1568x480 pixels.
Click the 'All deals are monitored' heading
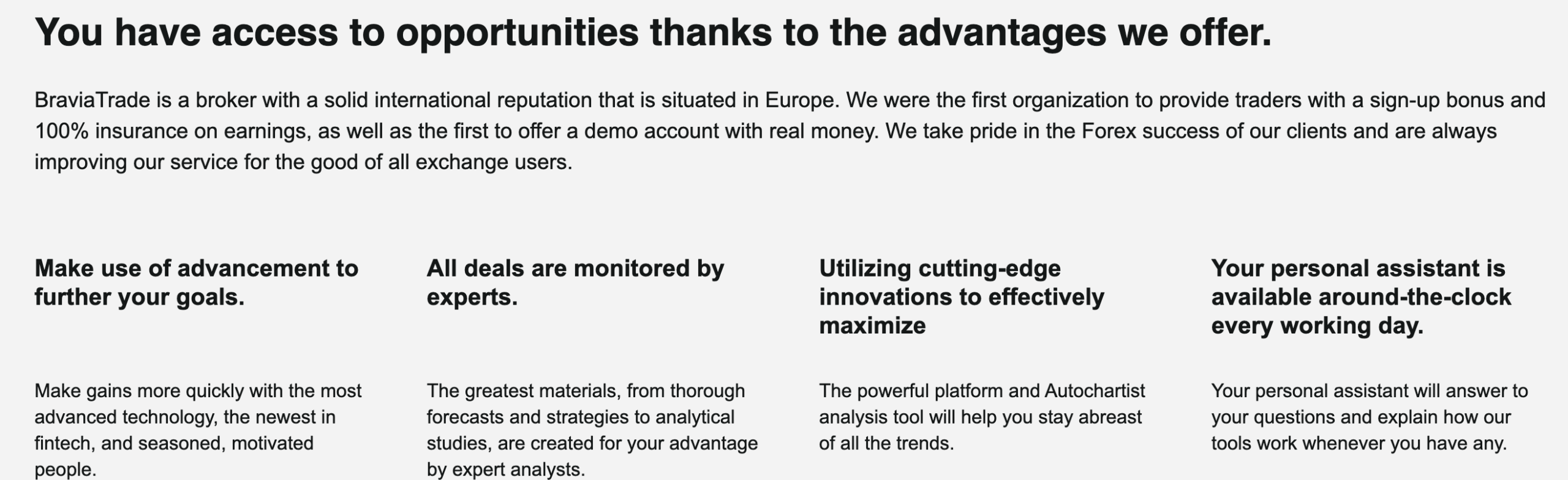(x=575, y=283)
